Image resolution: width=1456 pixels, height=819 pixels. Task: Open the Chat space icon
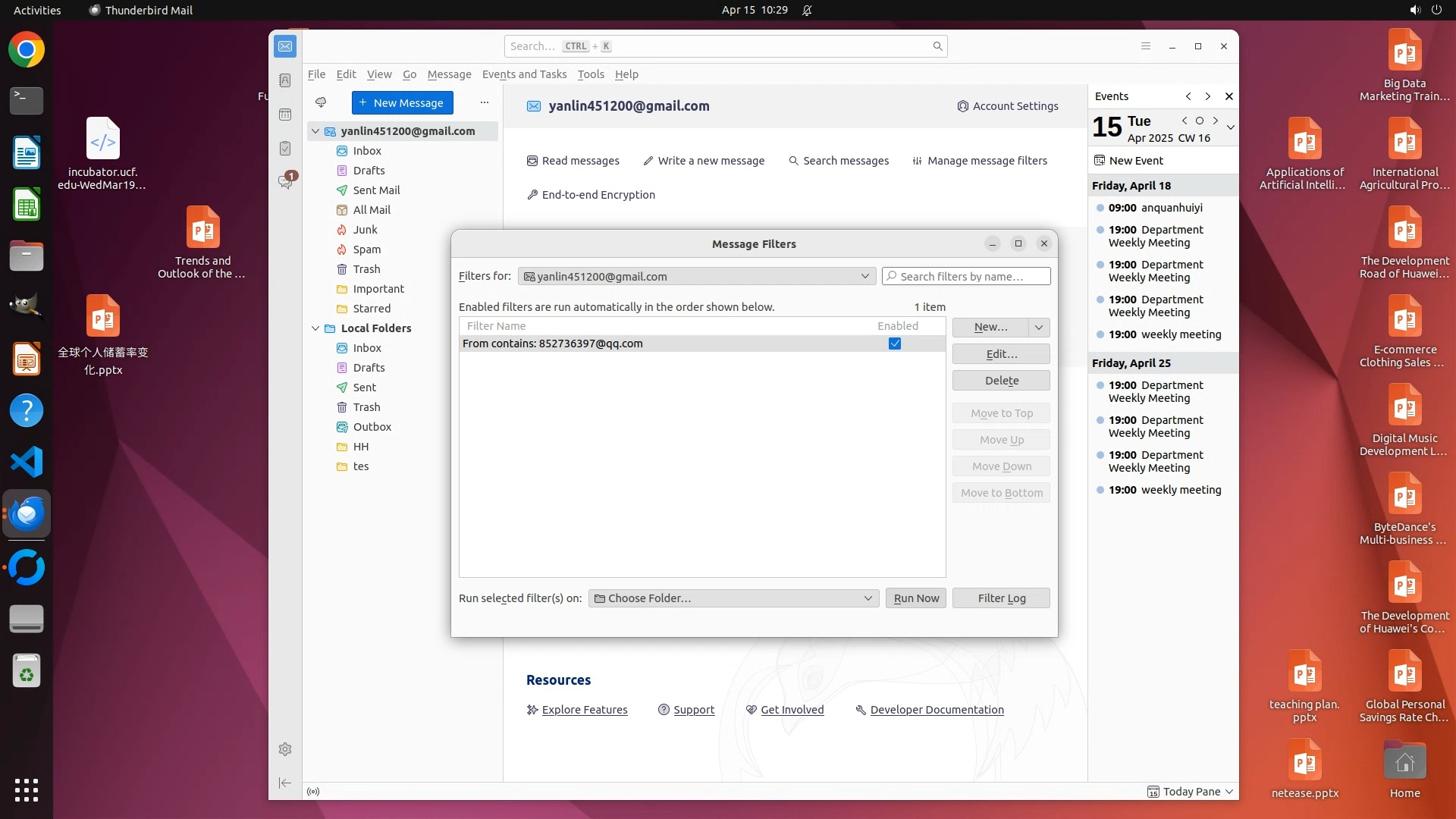point(285,182)
